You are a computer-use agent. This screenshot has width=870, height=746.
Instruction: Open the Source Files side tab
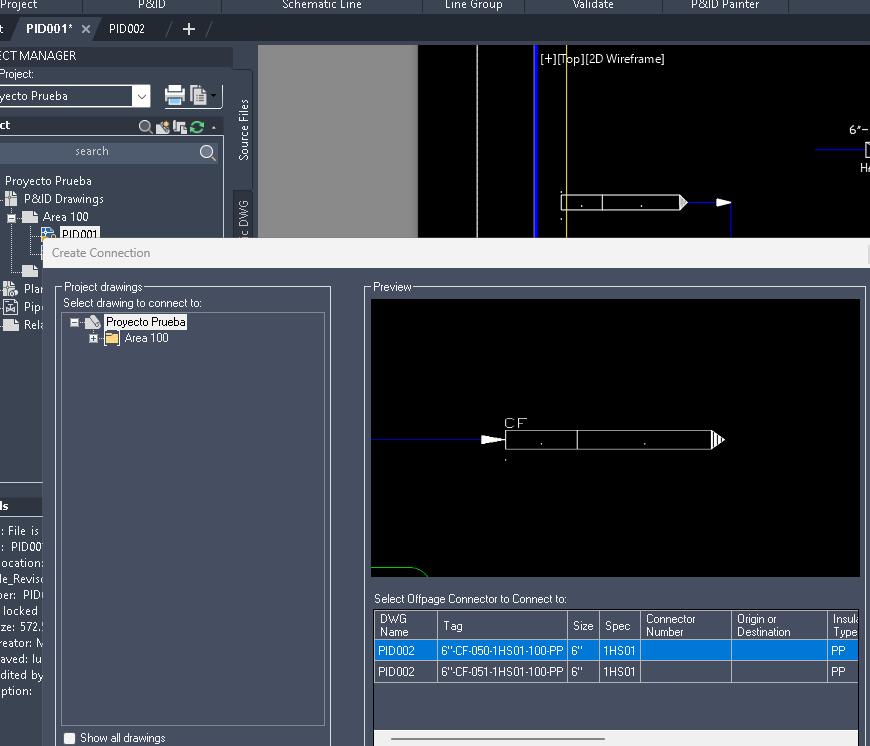point(244,130)
